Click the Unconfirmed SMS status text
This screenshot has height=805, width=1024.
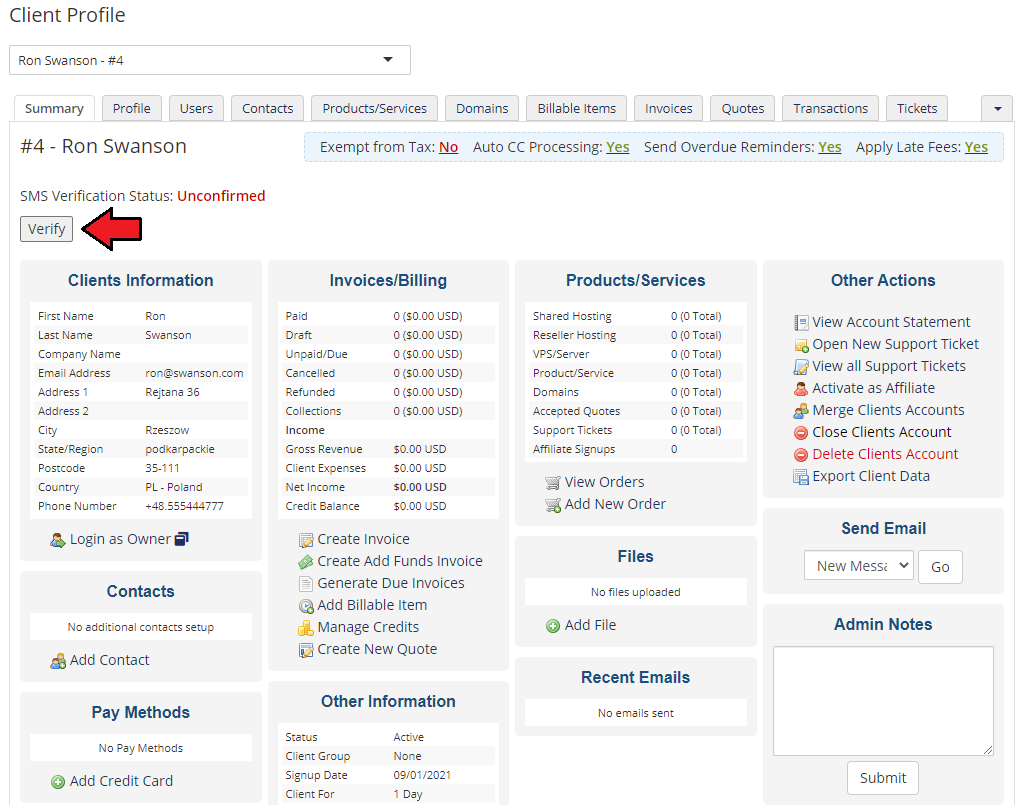[221, 196]
